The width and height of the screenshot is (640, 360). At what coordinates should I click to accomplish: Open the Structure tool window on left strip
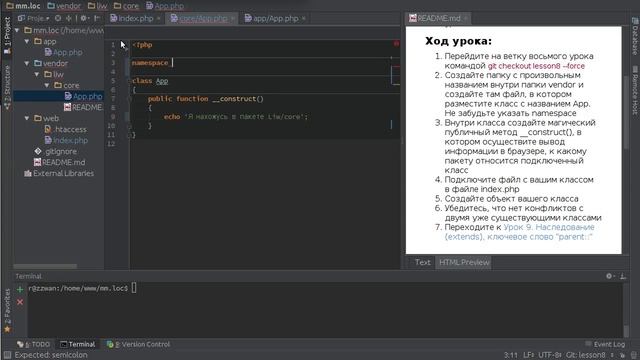(7, 87)
